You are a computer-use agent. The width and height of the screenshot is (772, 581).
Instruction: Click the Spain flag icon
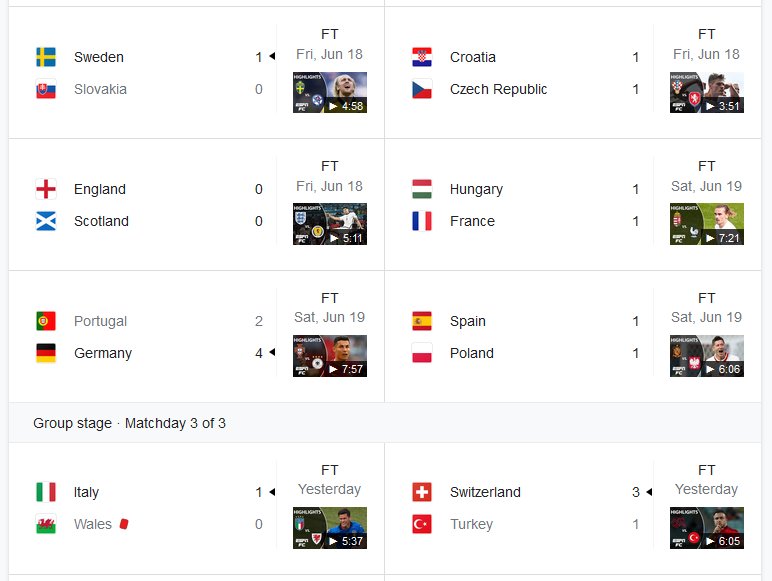point(422,321)
